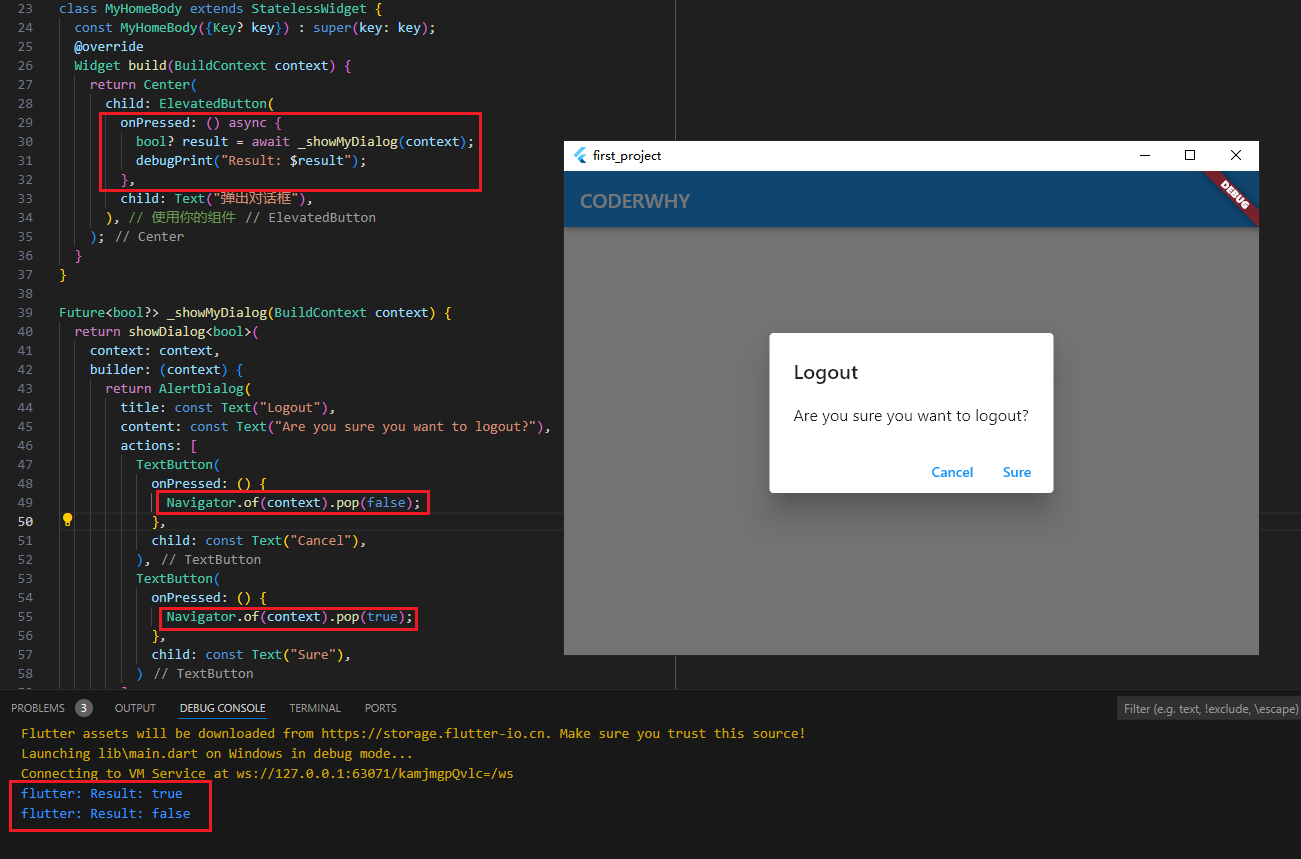Click the 'first_project' window title text
The width and height of the screenshot is (1301, 859).
coord(627,156)
